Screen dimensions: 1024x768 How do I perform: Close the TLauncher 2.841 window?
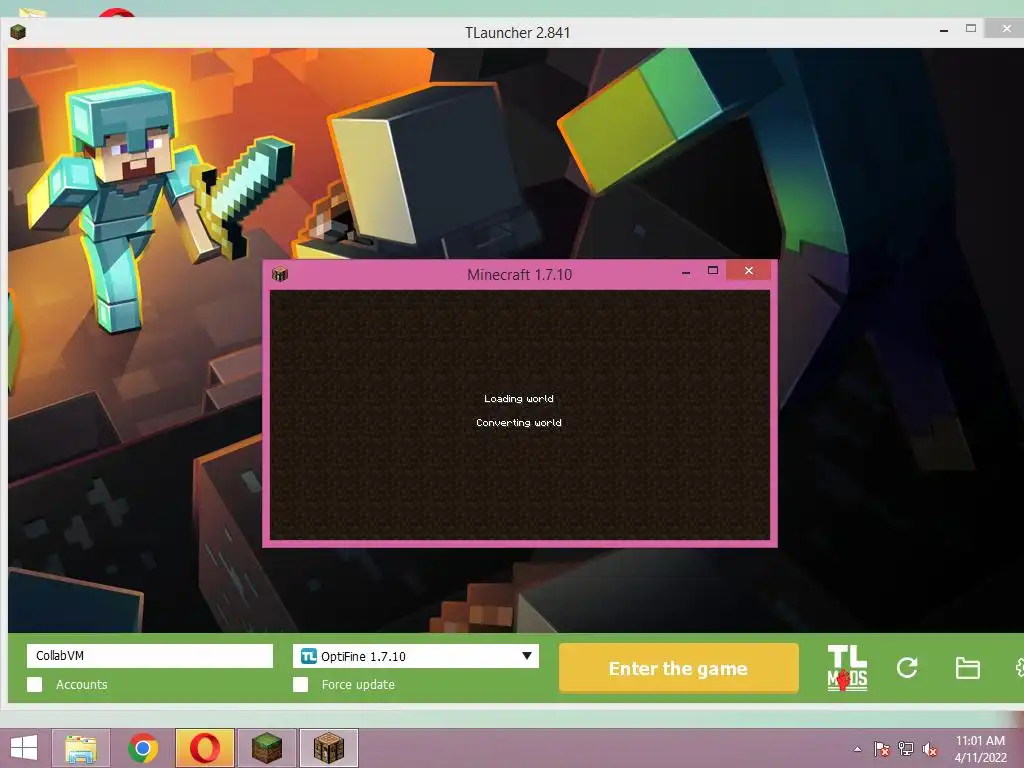coord(1006,28)
